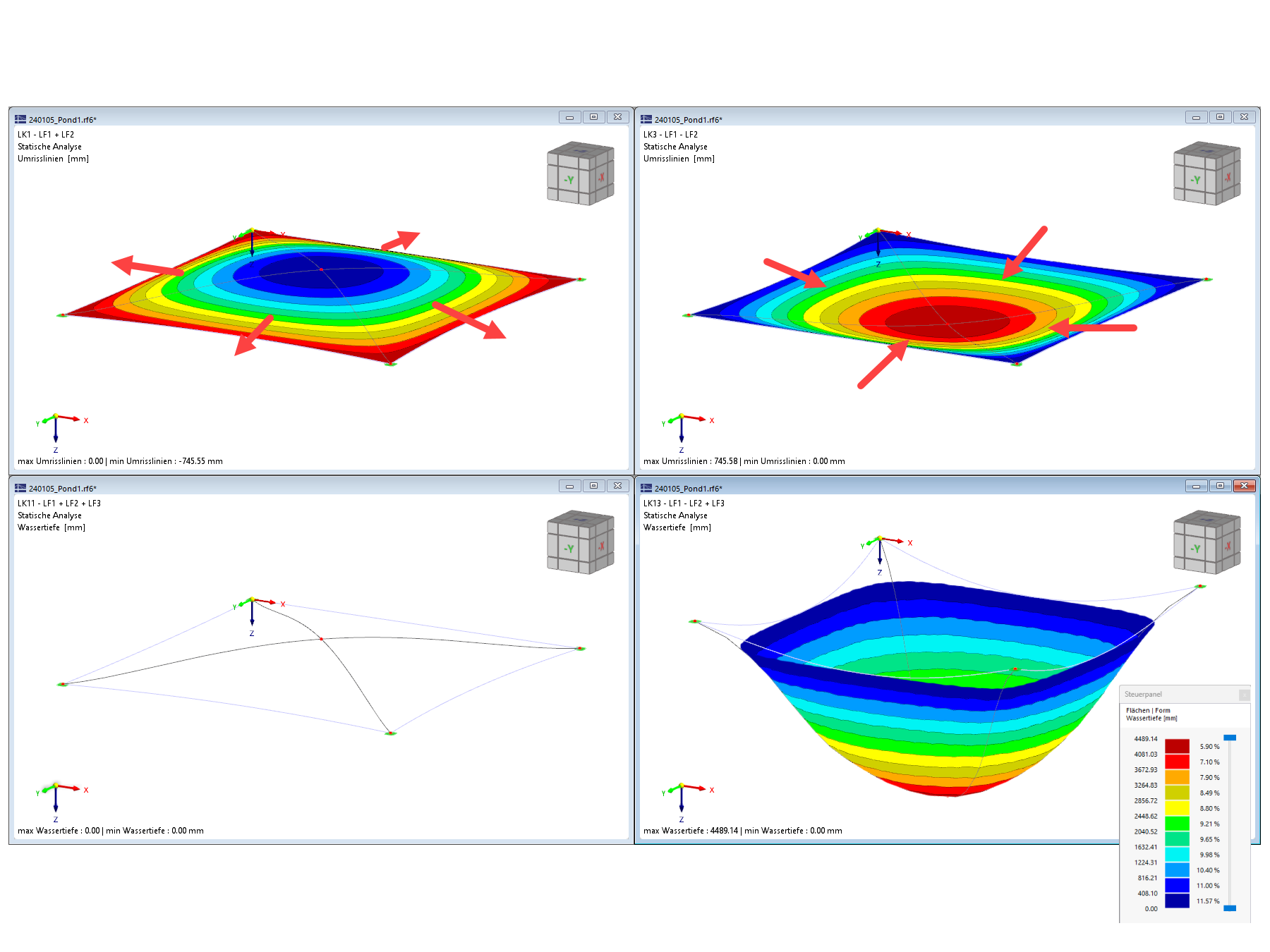This screenshot has height=952, width=1270.
Task: Select the dark red 5.90 % legend swatch
Action: pyautogui.click(x=1177, y=746)
